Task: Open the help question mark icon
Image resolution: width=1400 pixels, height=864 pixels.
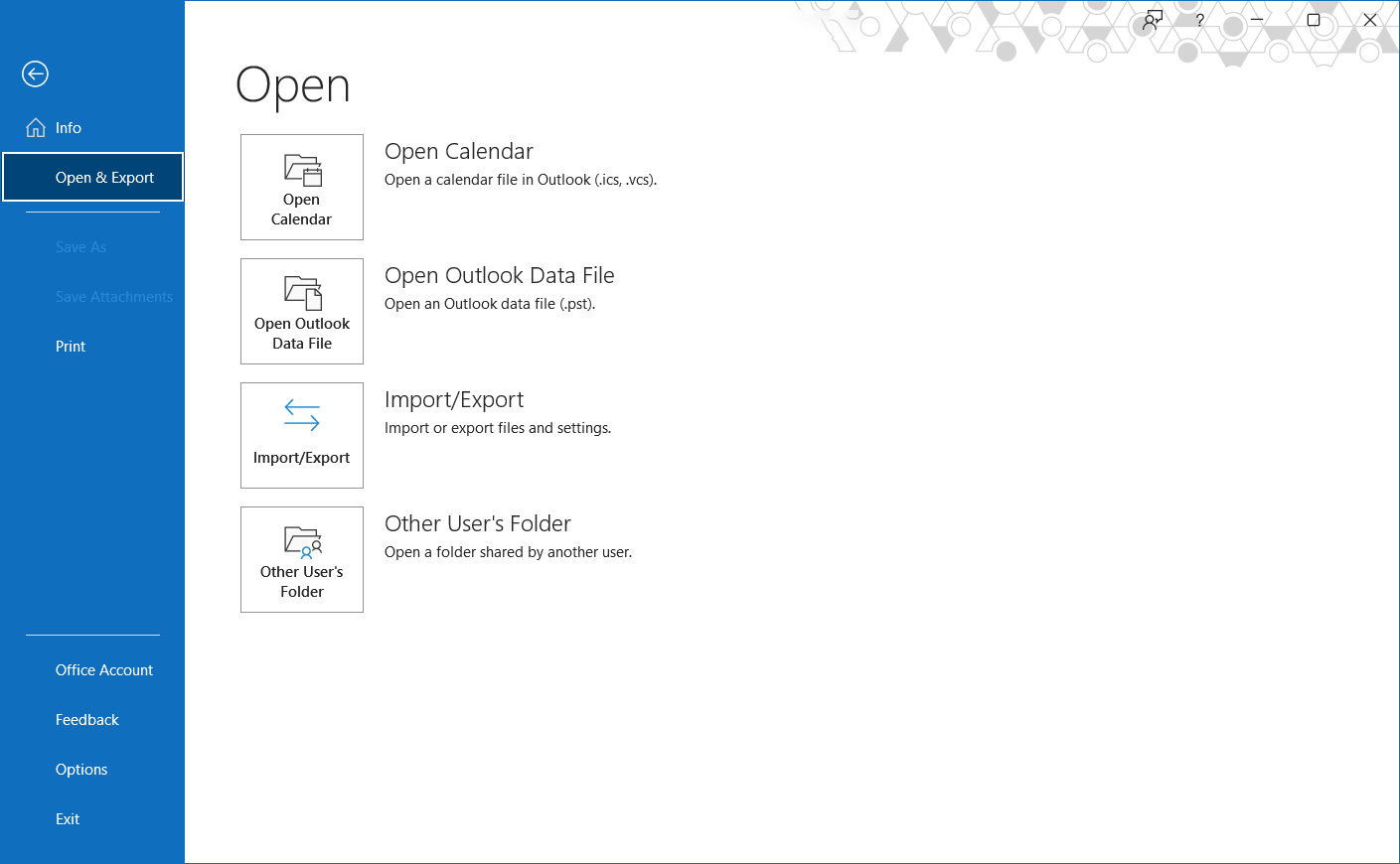Action: click(x=1200, y=20)
